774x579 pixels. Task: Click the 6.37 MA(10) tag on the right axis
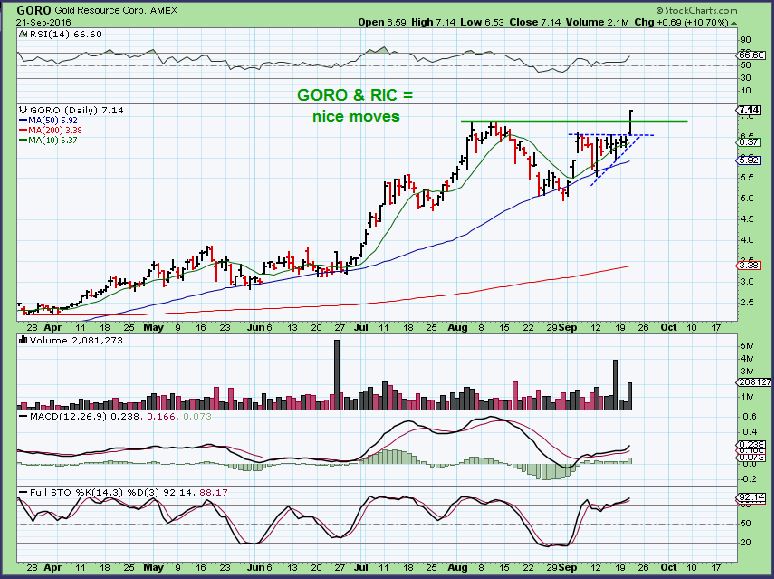(x=750, y=142)
